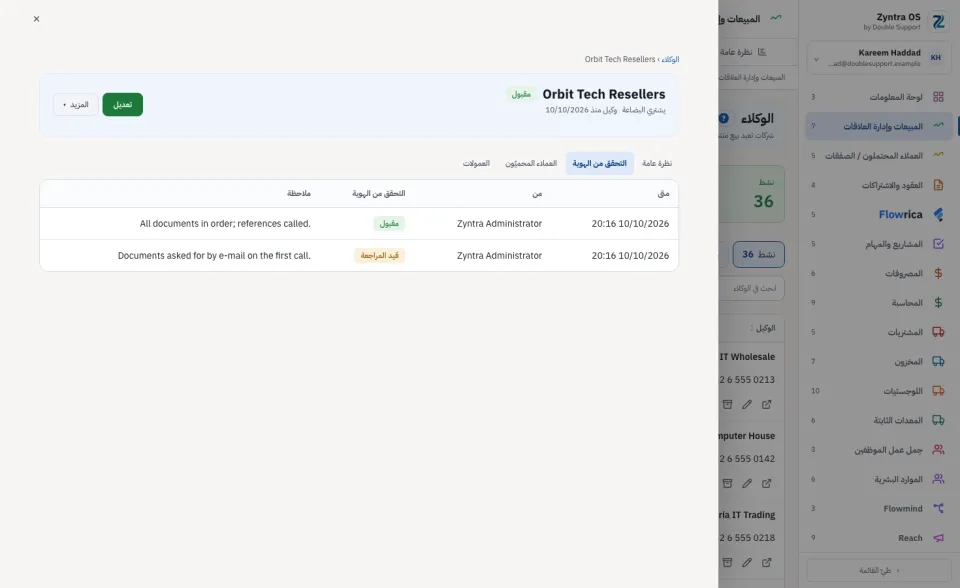Click the Zyntra OS logo icon
The height and width of the screenshot is (588, 960).
(938, 21)
